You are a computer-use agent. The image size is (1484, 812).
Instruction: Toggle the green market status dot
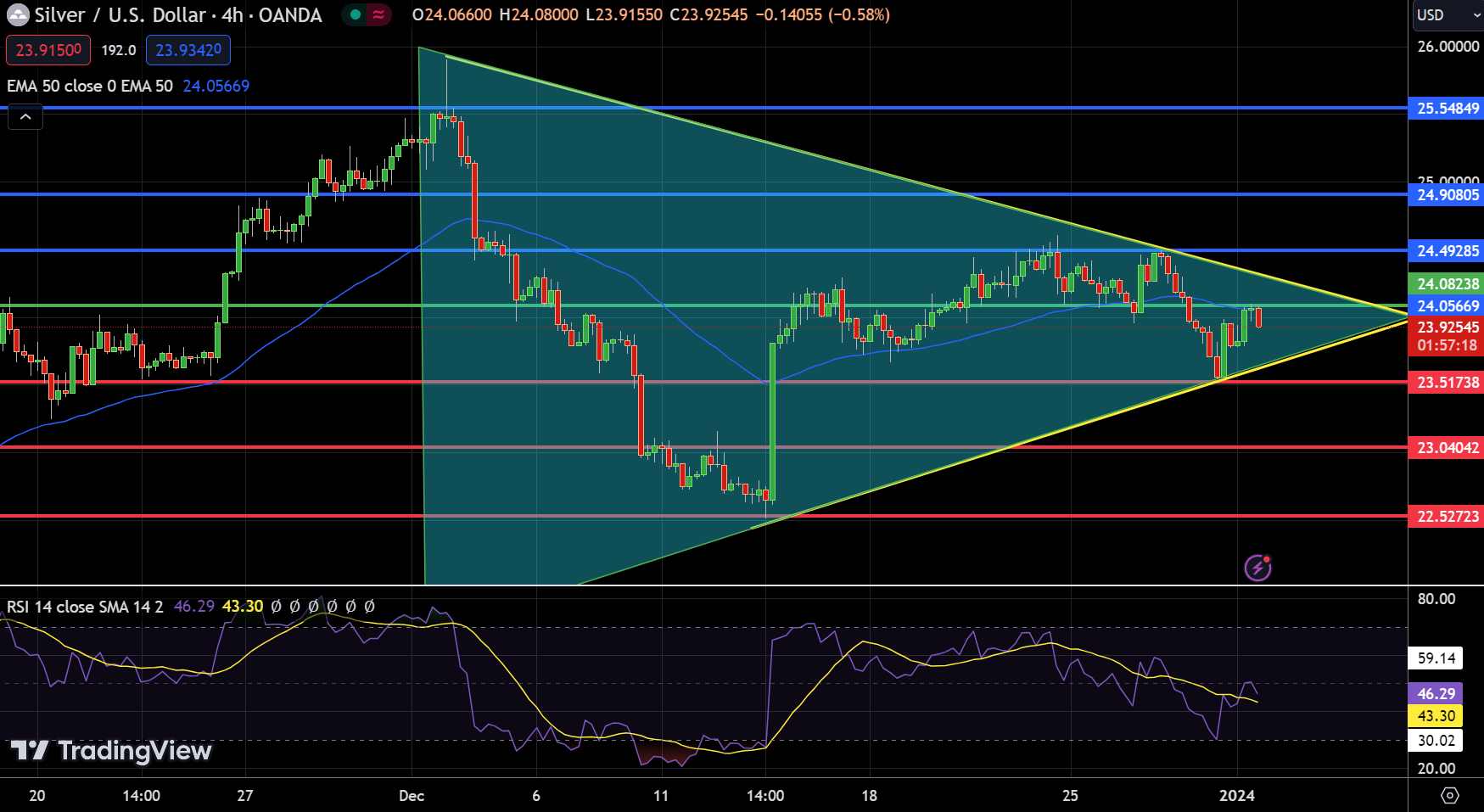pyautogui.click(x=355, y=14)
